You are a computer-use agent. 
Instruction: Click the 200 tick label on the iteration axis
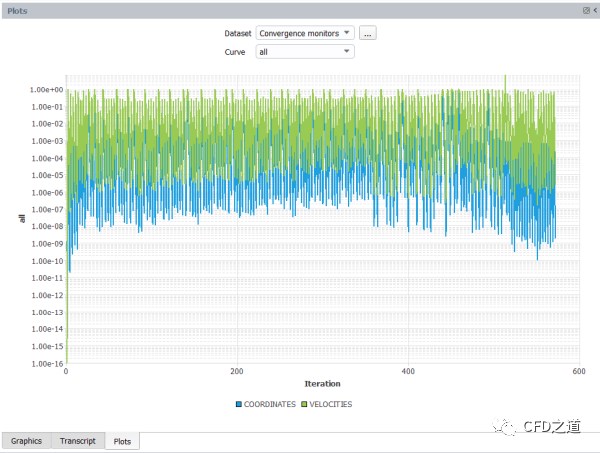[237, 371]
